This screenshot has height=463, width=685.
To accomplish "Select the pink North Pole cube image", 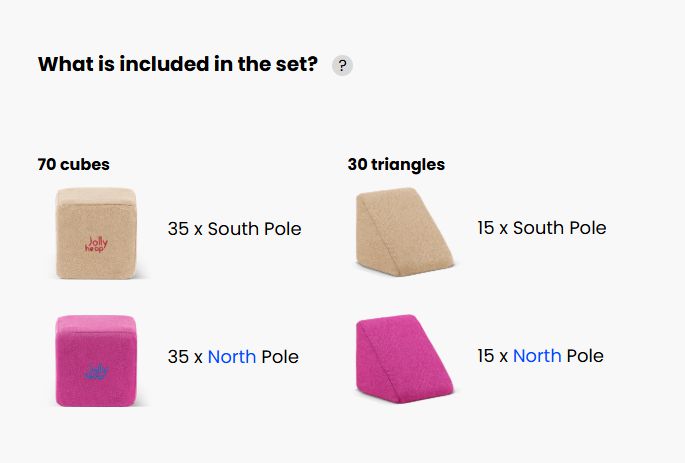I will tap(97, 358).
